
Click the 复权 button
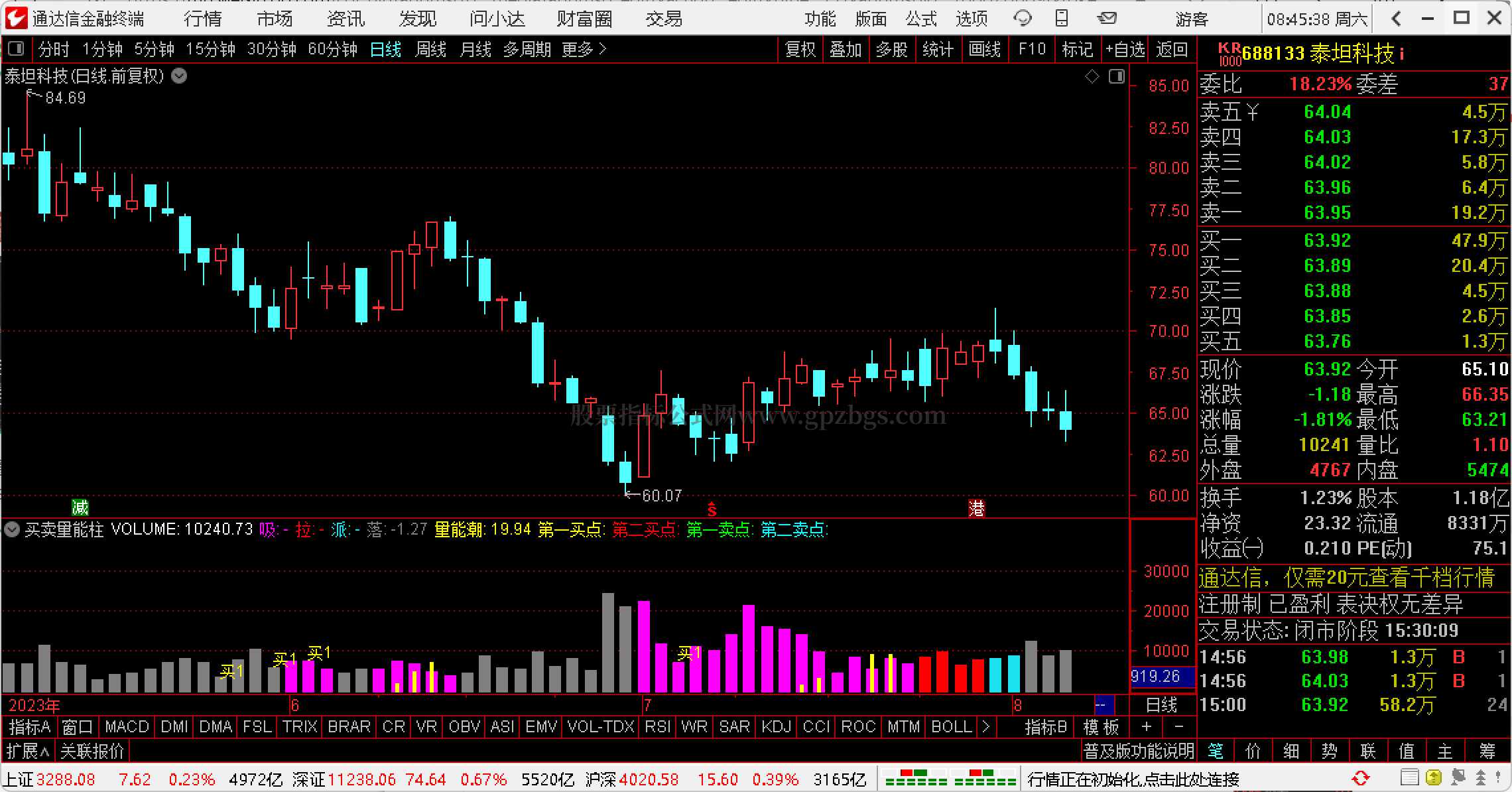(x=800, y=49)
